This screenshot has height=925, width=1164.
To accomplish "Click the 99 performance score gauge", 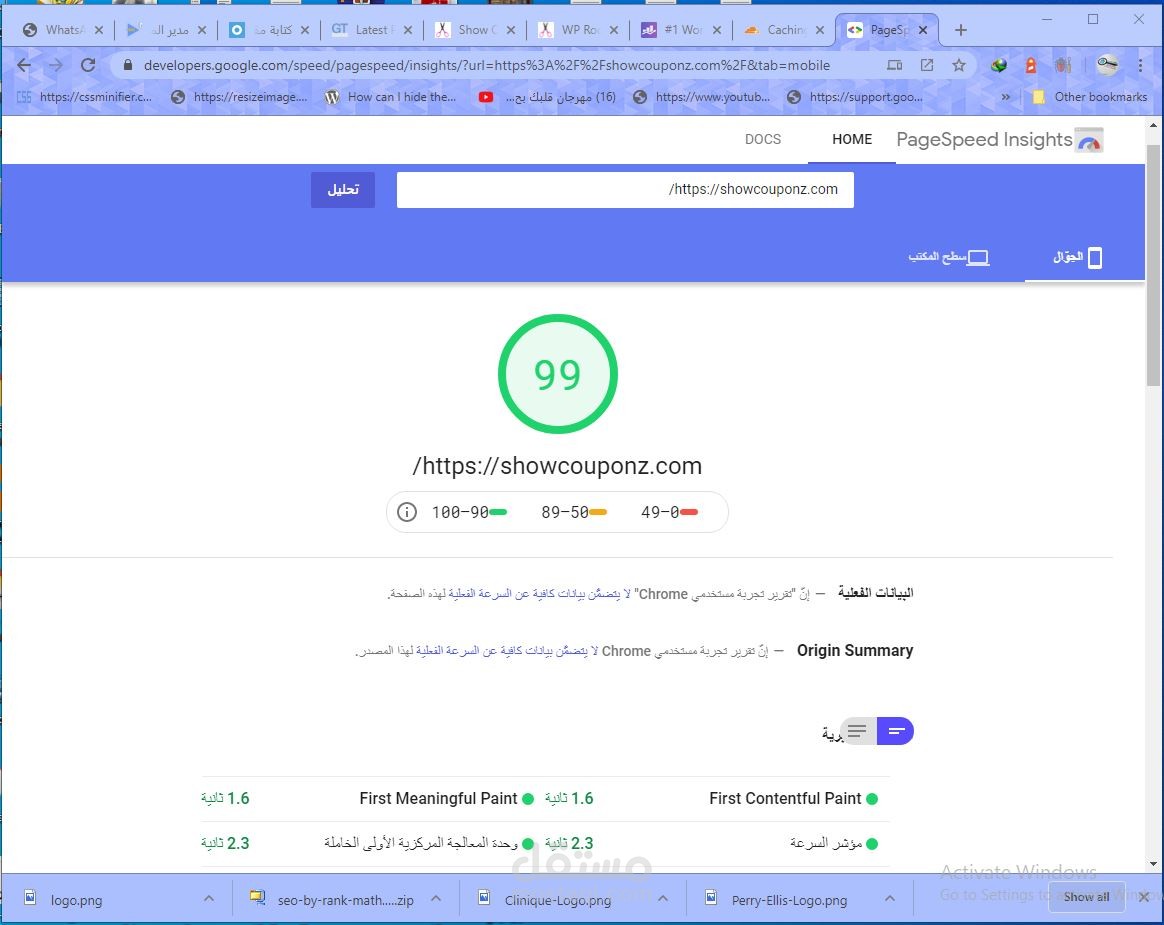I will coord(558,374).
